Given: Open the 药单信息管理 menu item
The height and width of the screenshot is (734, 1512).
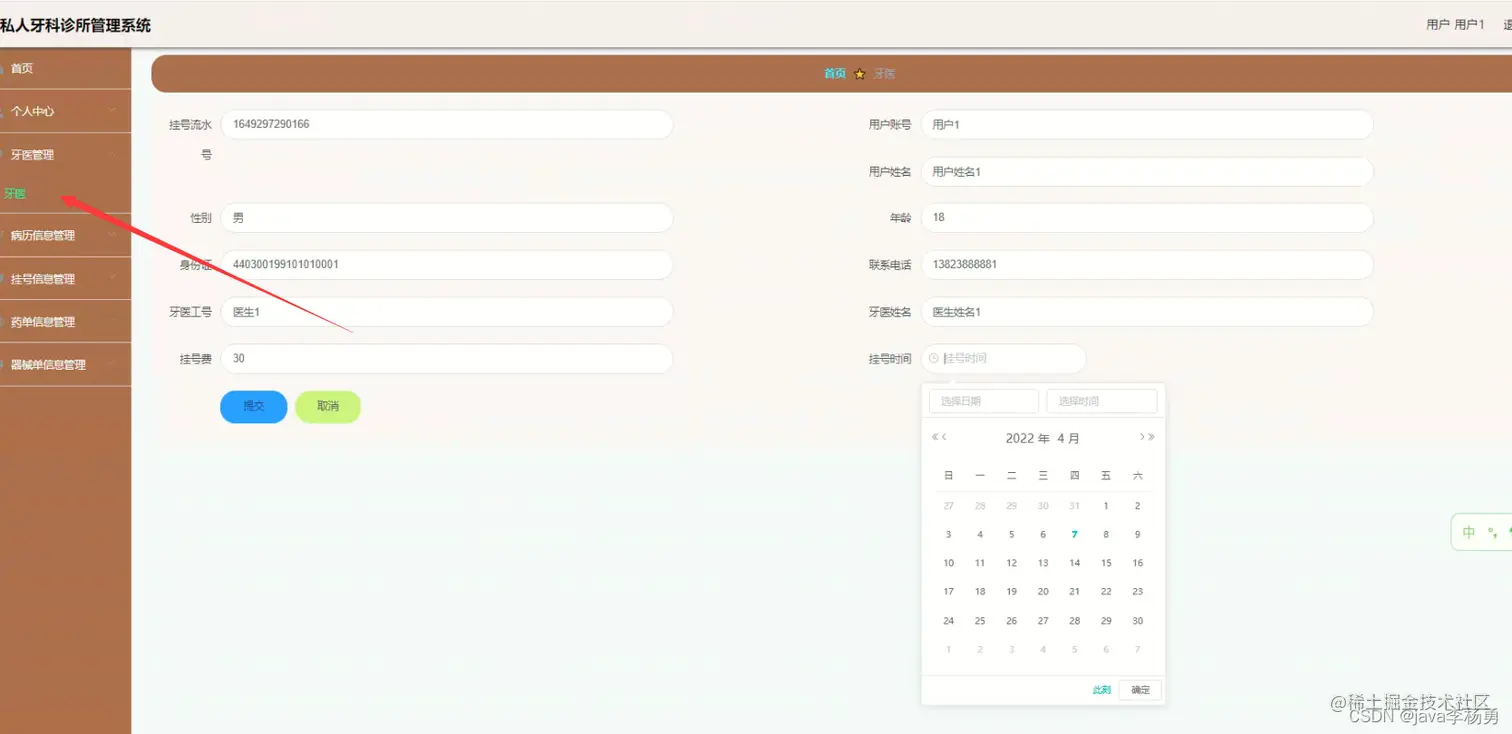Looking at the screenshot, I should 65,322.
